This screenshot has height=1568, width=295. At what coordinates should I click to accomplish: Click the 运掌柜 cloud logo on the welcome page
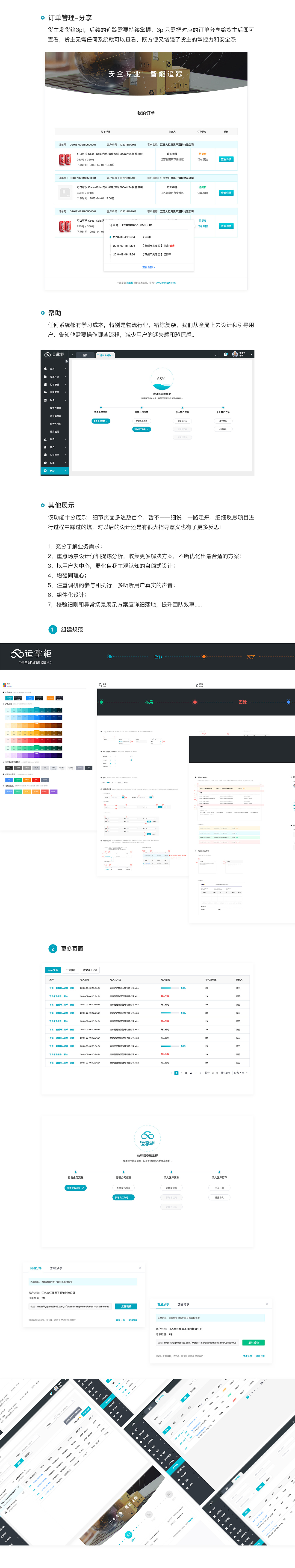click(147, 1138)
